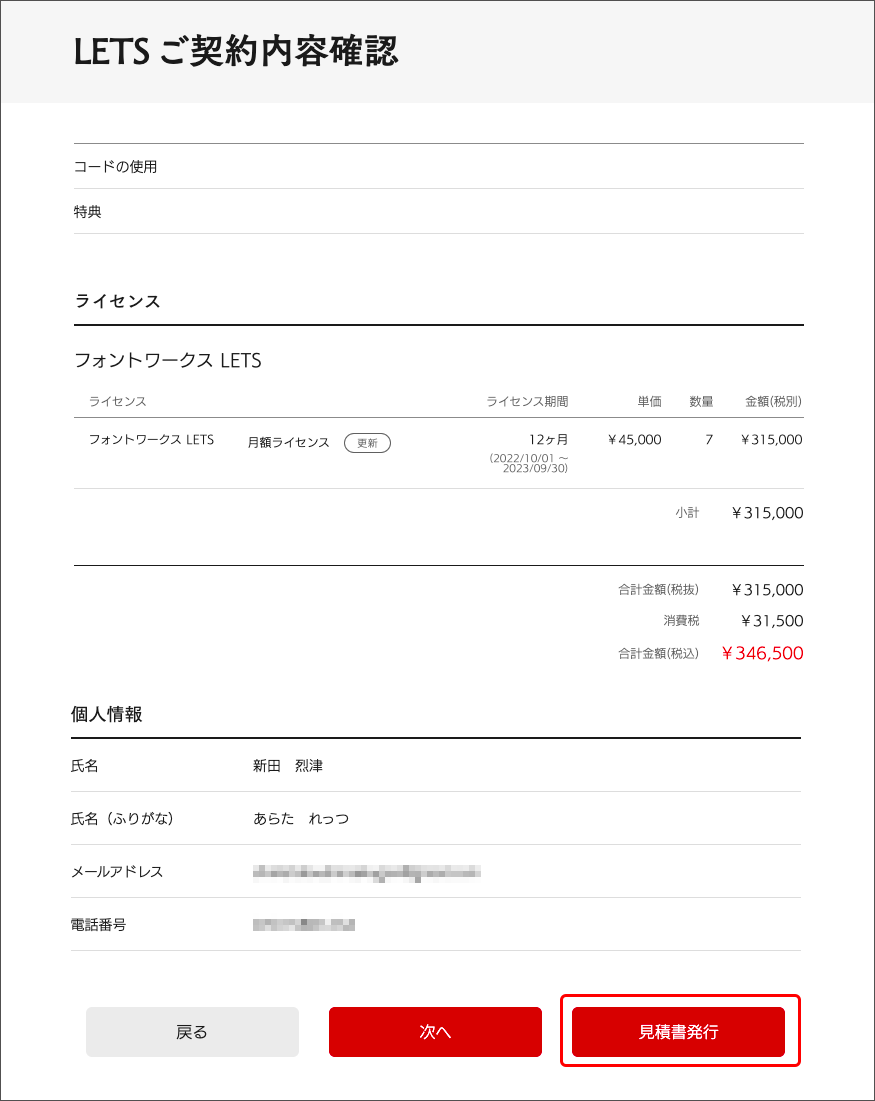This screenshot has height=1101, width=875.
Task: Click the quantity value 7
Action: coord(709,439)
